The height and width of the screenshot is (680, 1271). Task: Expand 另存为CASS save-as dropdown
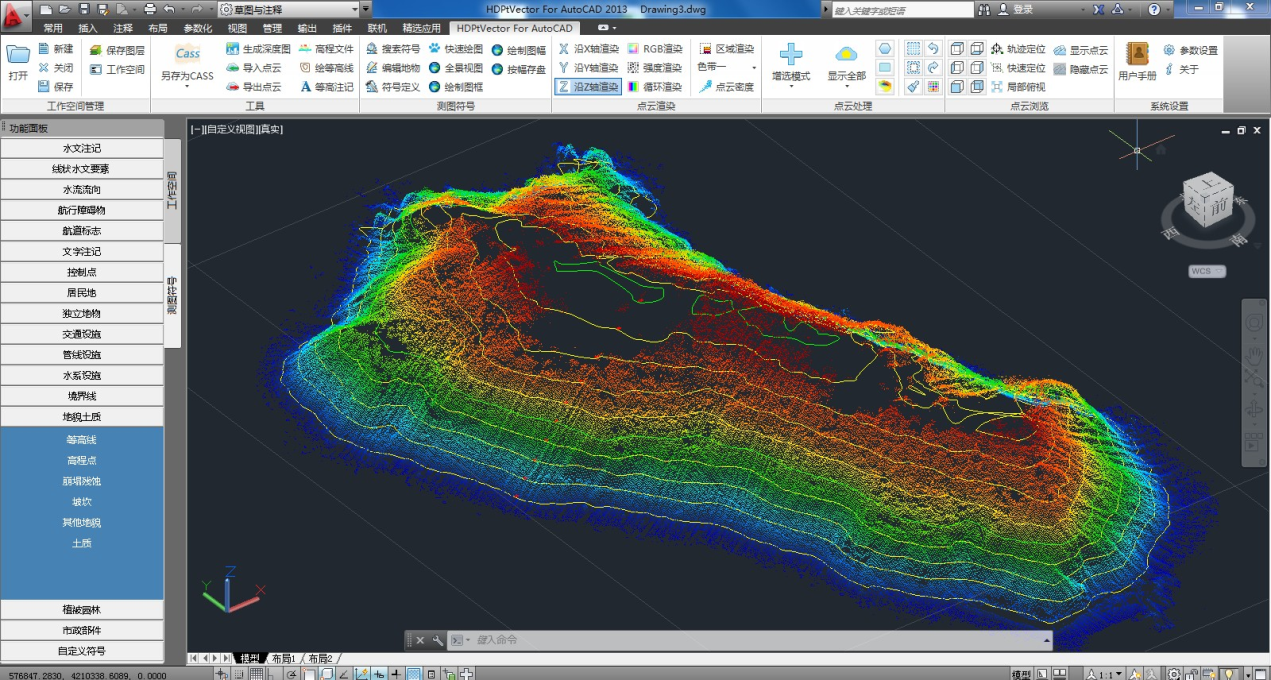pyautogui.click(x=187, y=87)
